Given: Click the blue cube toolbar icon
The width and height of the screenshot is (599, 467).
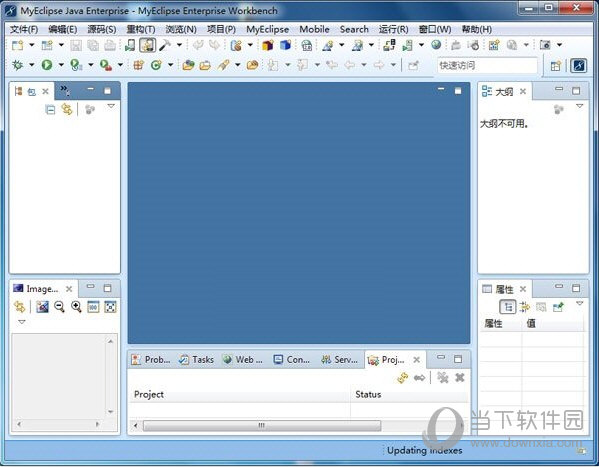Looking at the screenshot, I should [x=285, y=45].
